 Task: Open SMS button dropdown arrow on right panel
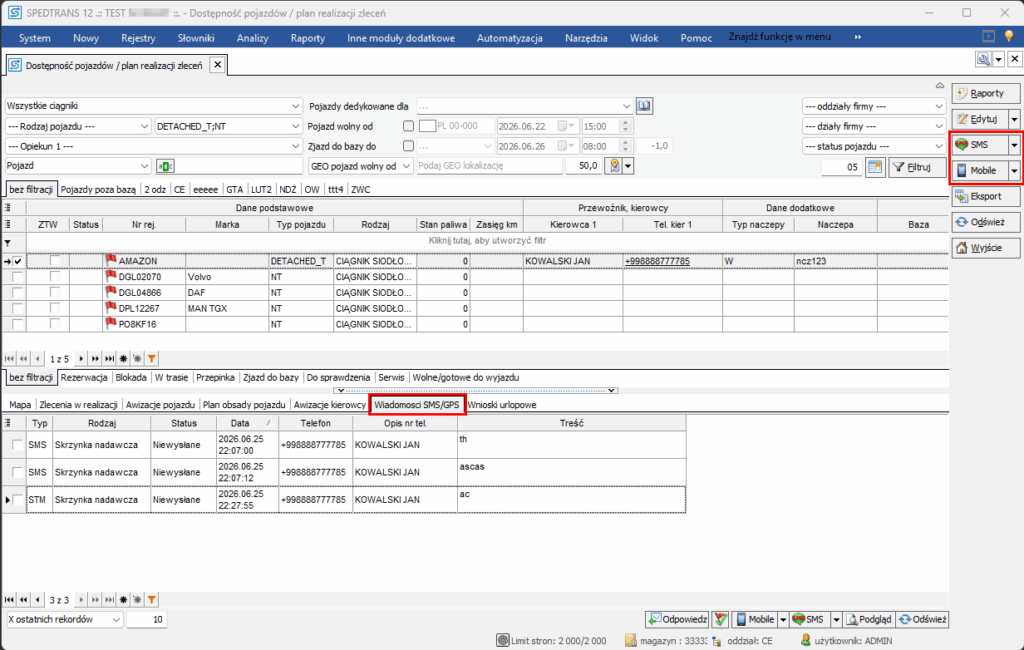click(1014, 145)
